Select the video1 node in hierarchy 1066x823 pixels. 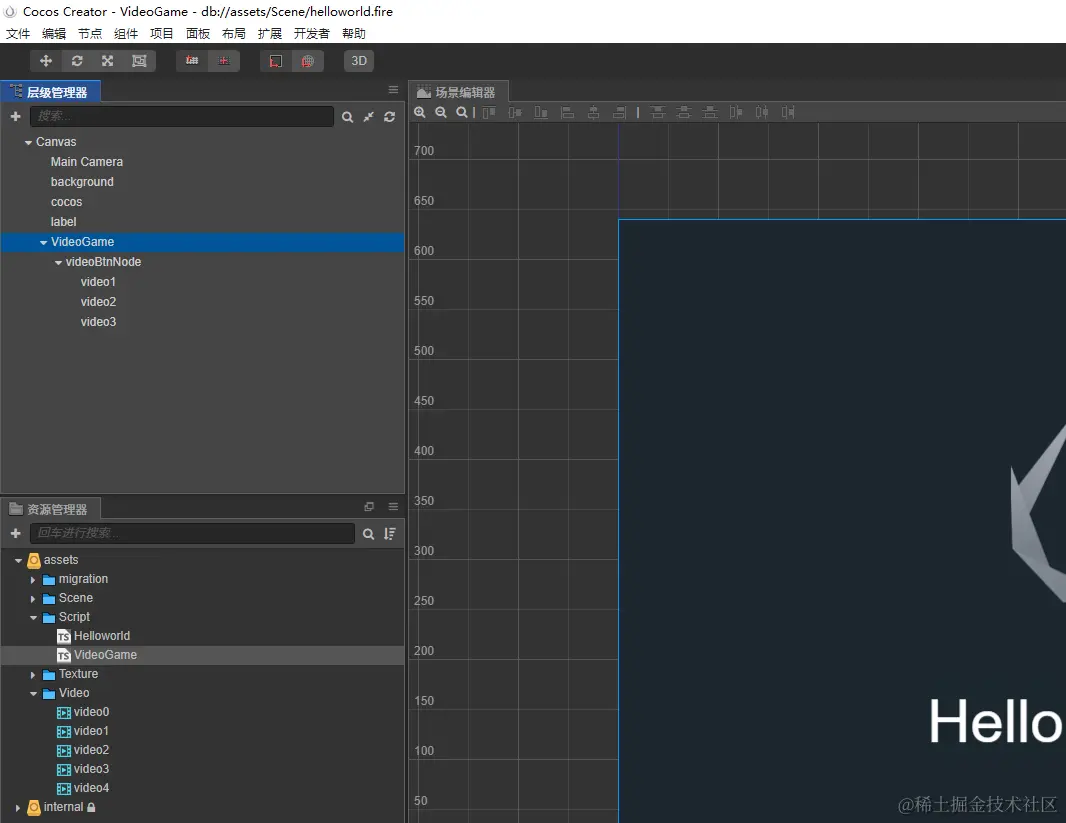pos(98,281)
